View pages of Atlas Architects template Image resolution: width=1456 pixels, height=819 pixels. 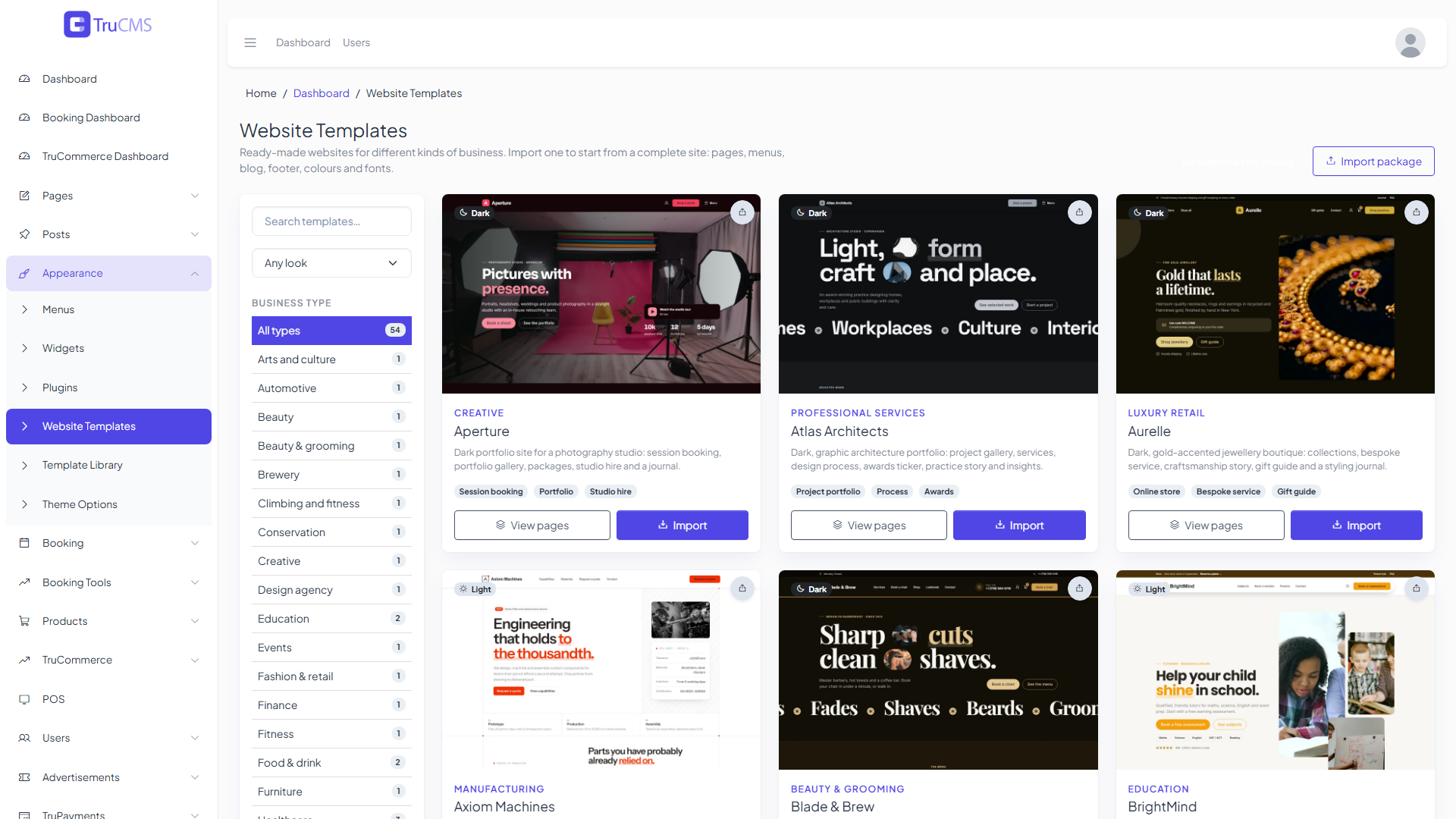[x=868, y=526]
